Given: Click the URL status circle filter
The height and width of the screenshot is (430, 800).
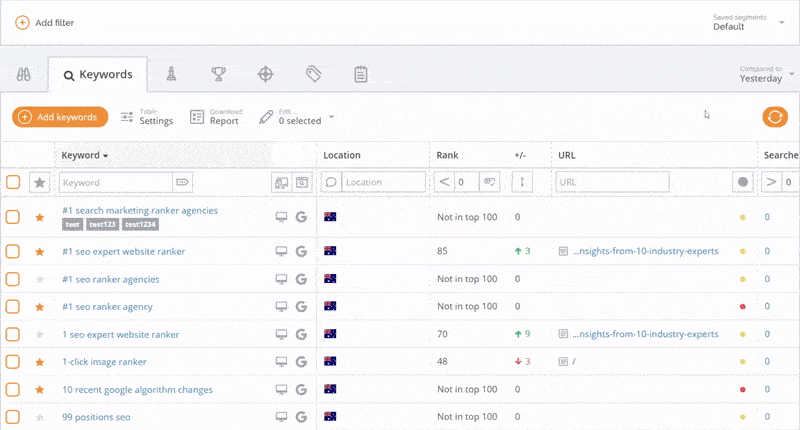Looking at the screenshot, I should coord(743,182).
